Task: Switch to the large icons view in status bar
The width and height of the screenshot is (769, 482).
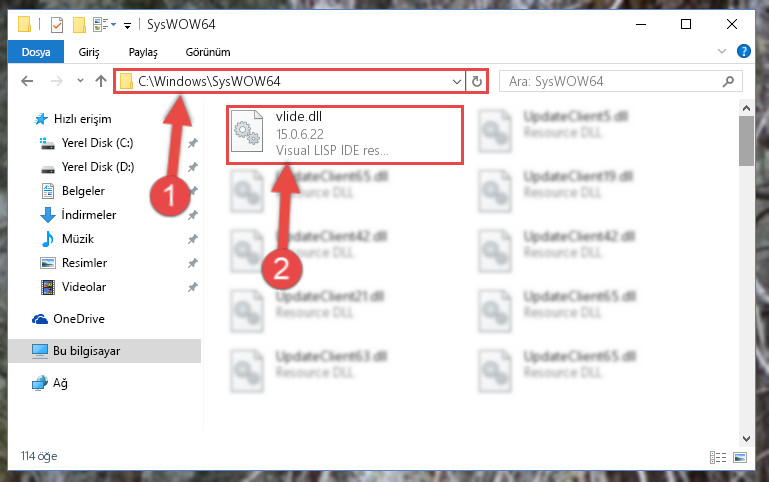Action: pos(740,457)
